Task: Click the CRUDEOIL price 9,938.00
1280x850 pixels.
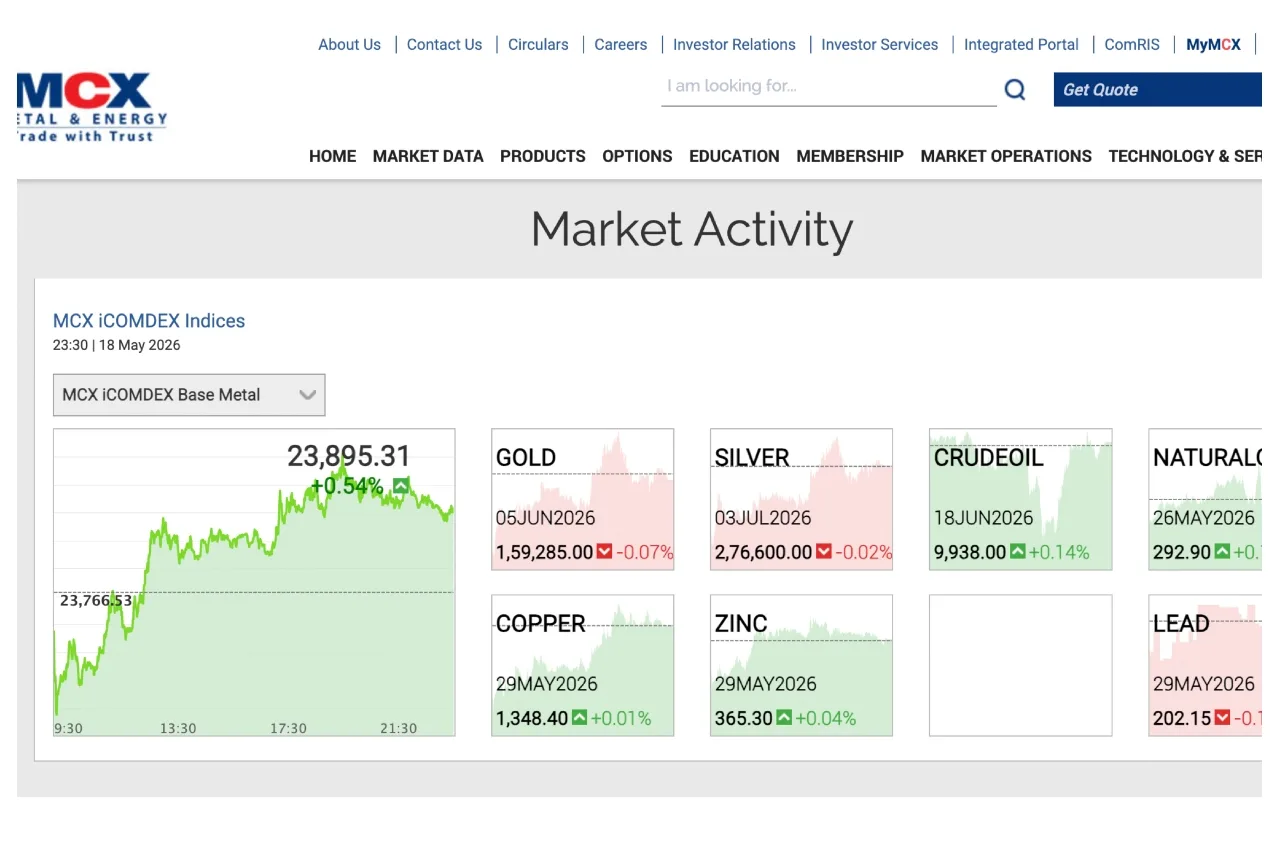Action: [970, 552]
